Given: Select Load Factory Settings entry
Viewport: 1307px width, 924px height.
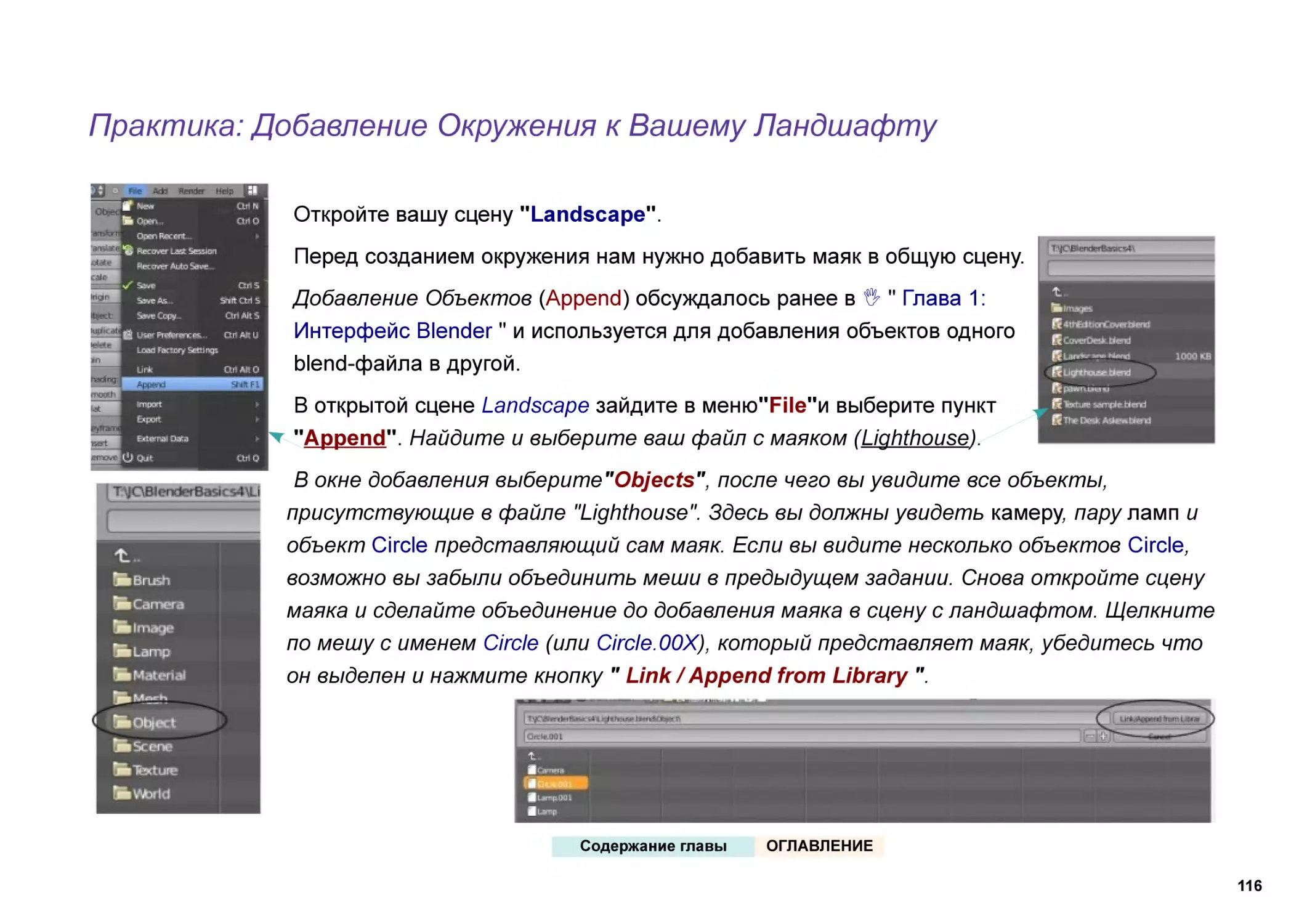Looking at the screenshot, I should (192, 350).
